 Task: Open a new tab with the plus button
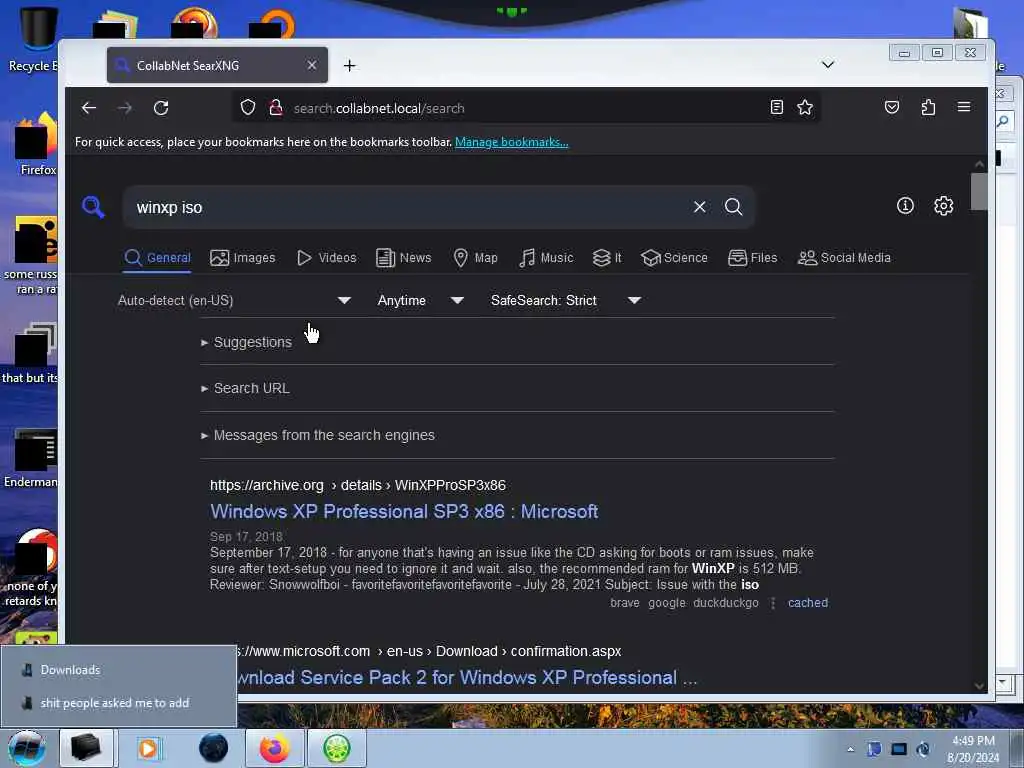point(349,65)
